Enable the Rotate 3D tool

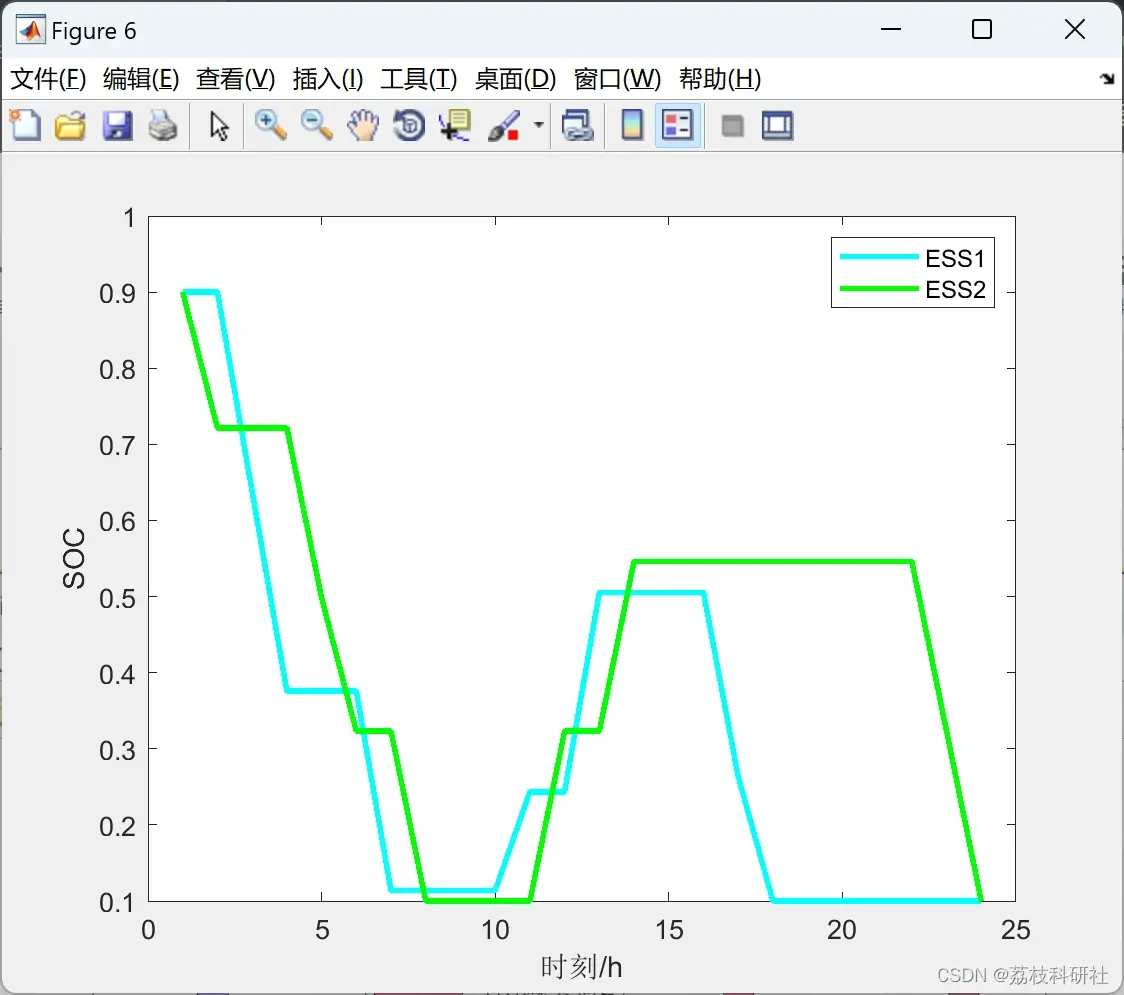click(x=409, y=125)
